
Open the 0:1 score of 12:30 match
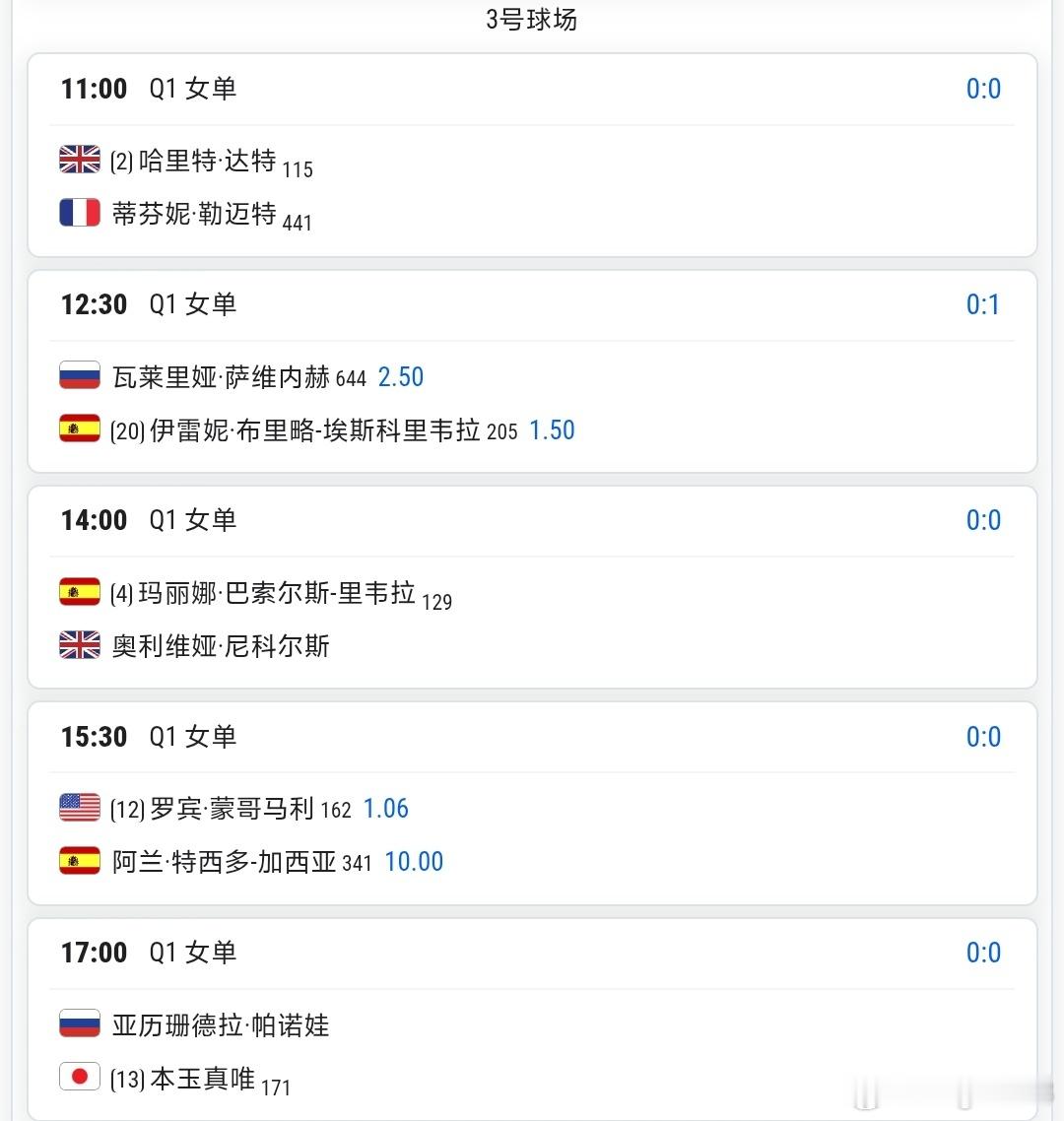[x=982, y=304]
